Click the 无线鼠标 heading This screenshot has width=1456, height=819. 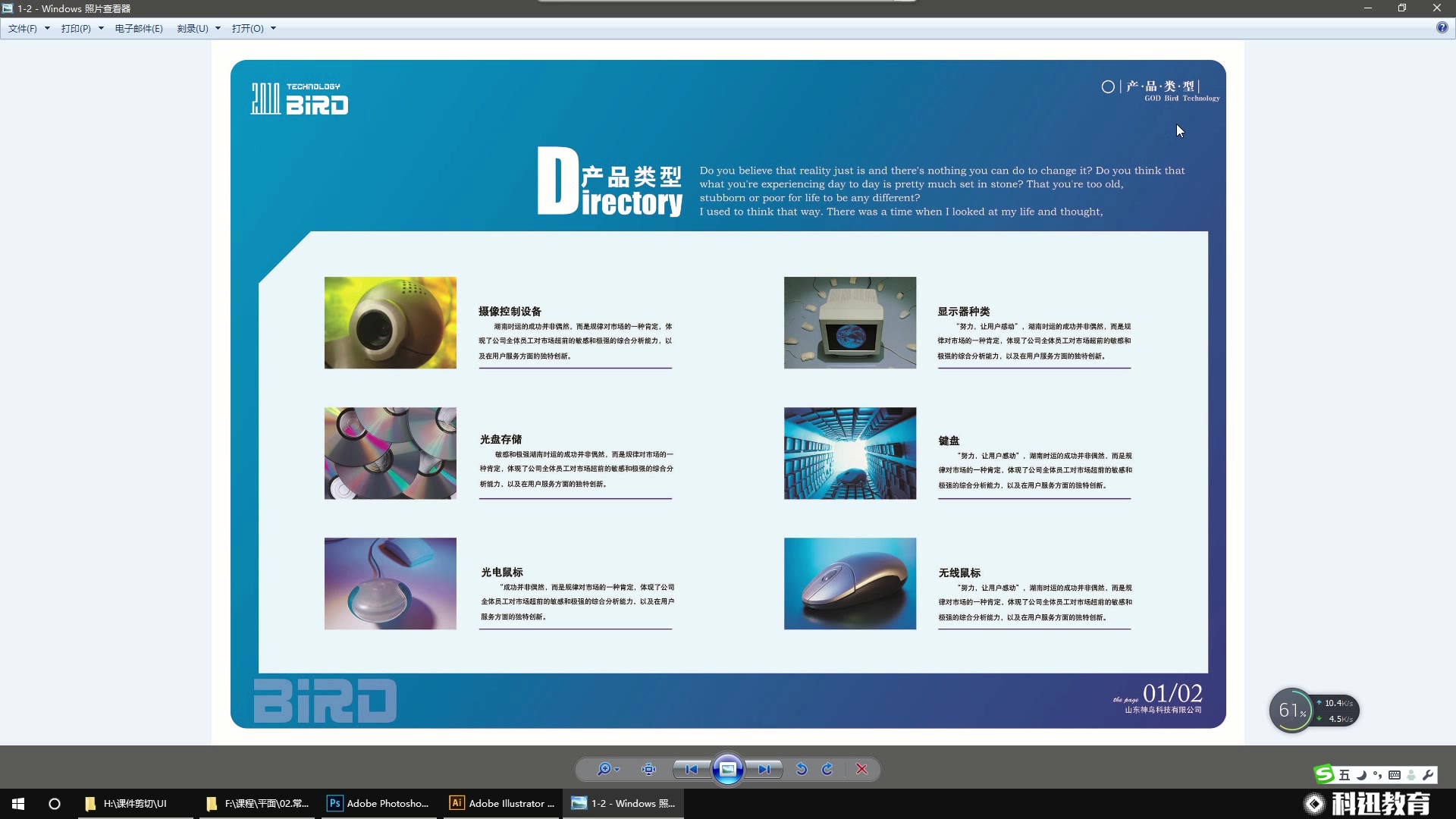(959, 573)
